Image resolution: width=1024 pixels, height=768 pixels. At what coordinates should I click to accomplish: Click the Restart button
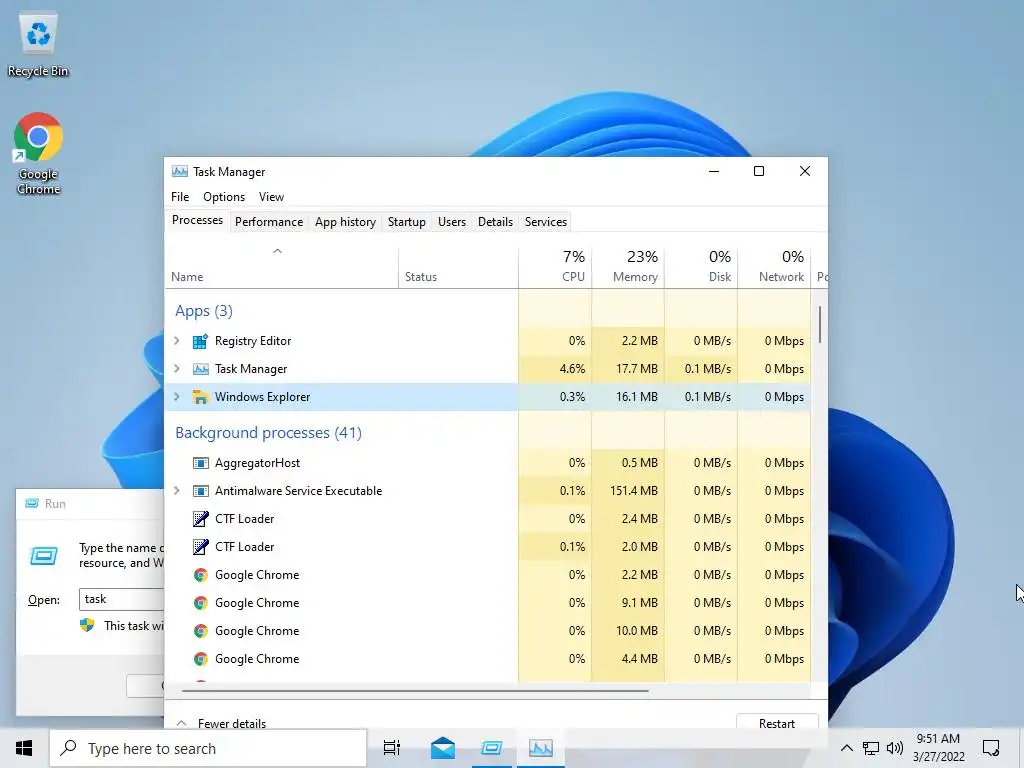click(777, 724)
